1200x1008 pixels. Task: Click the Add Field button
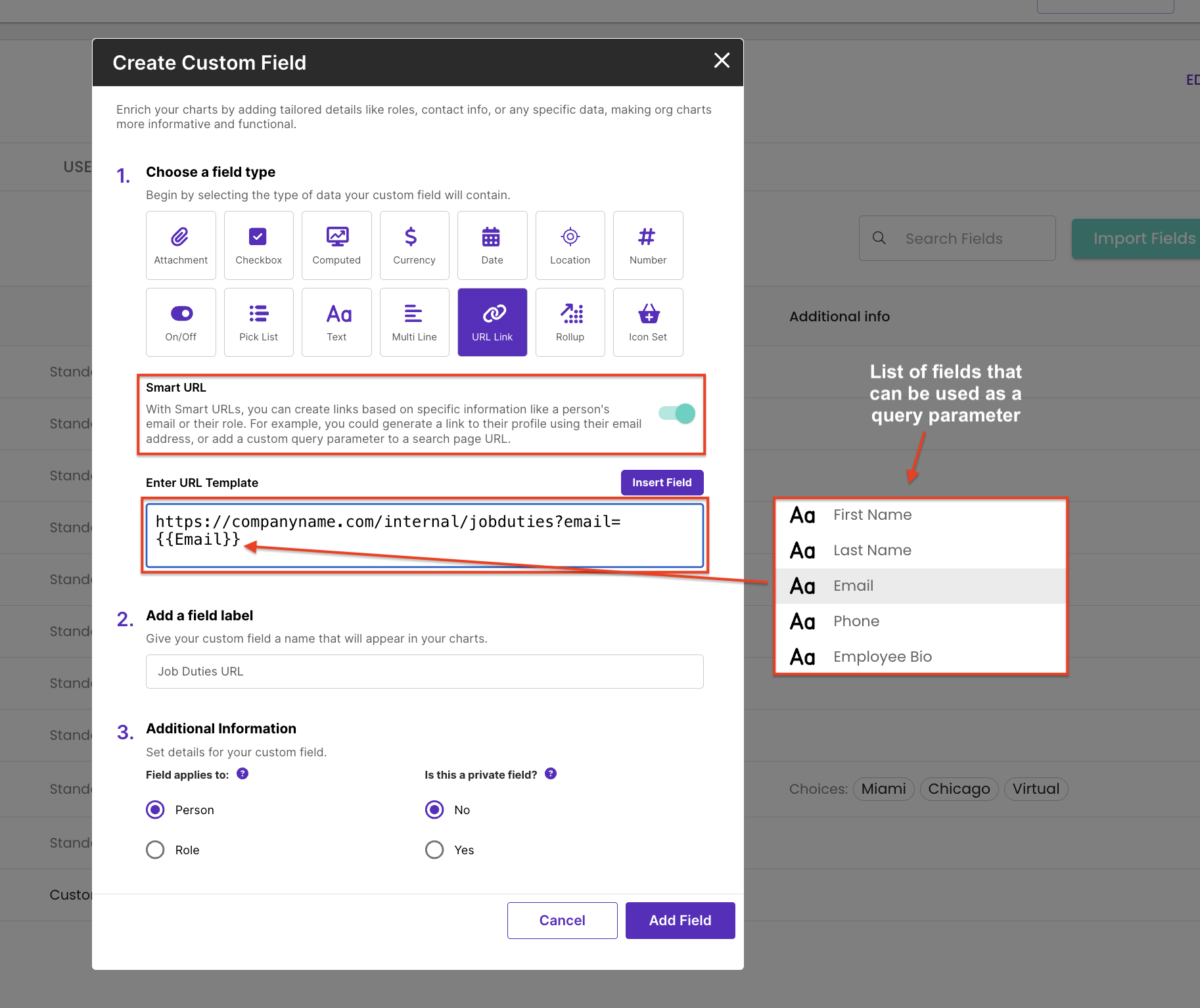tap(680, 920)
